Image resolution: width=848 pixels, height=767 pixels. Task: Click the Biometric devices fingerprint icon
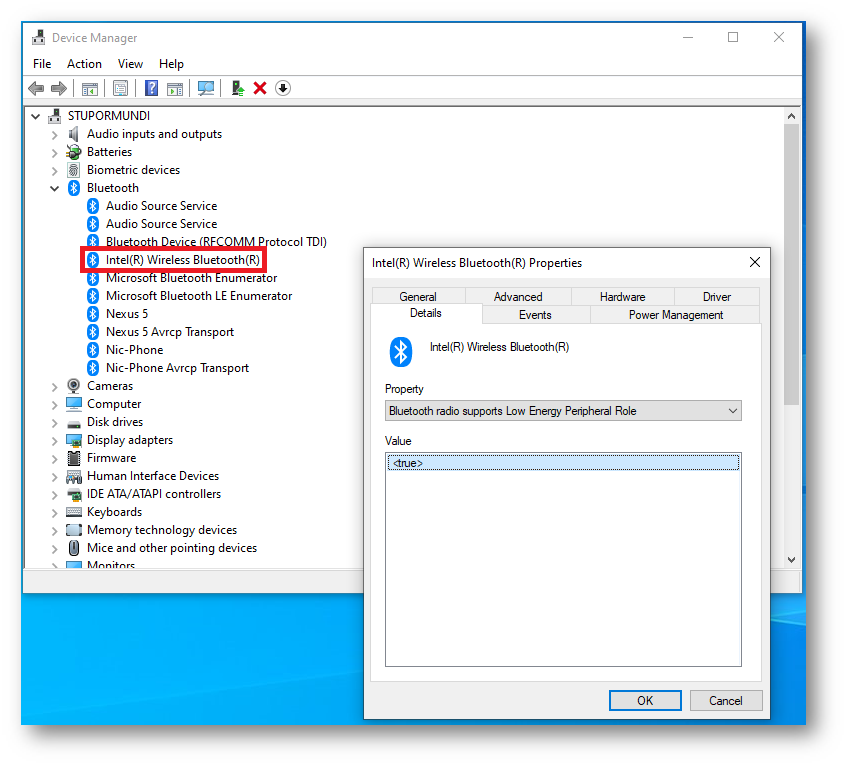click(x=74, y=170)
